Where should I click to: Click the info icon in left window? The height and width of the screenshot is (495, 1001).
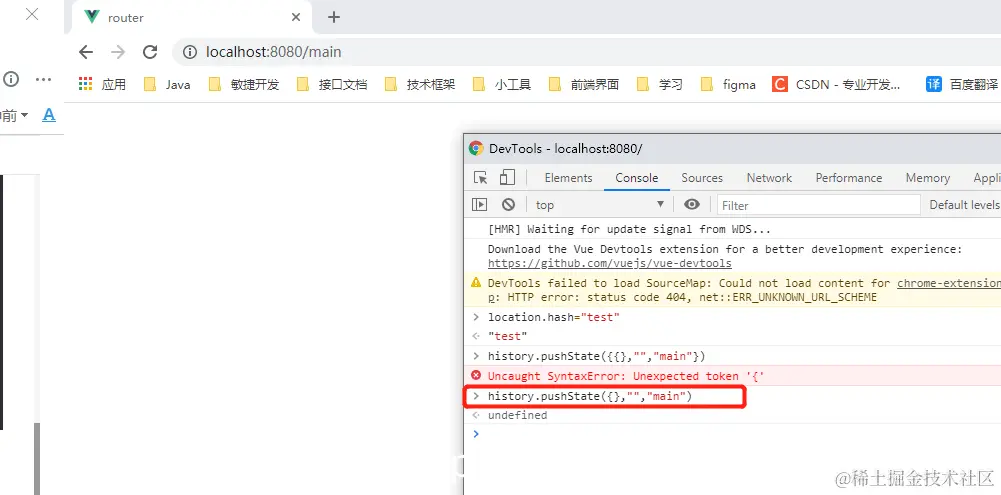[11, 79]
